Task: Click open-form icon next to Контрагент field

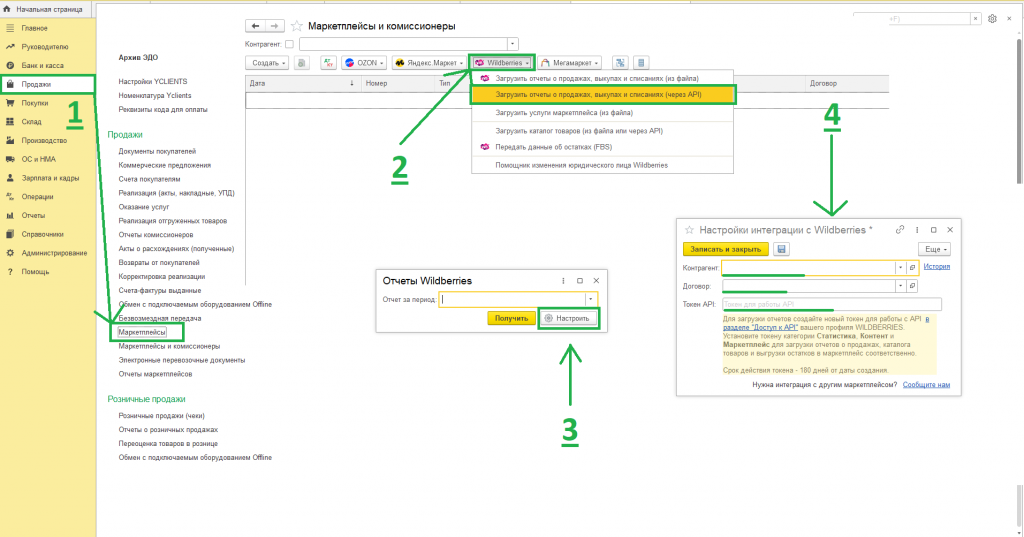Action: point(912,268)
